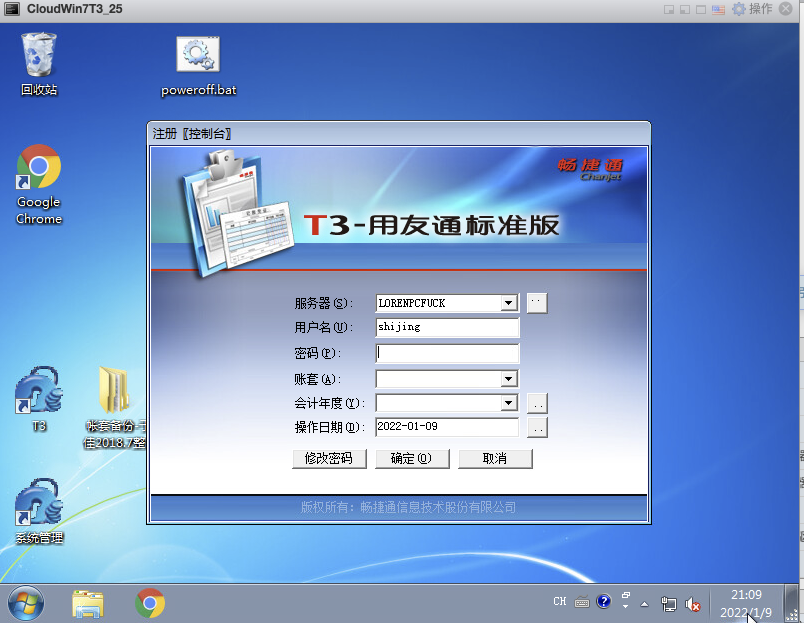Click the browse button beside 会计年度
804x623 pixels.
pyautogui.click(x=537, y=403)
